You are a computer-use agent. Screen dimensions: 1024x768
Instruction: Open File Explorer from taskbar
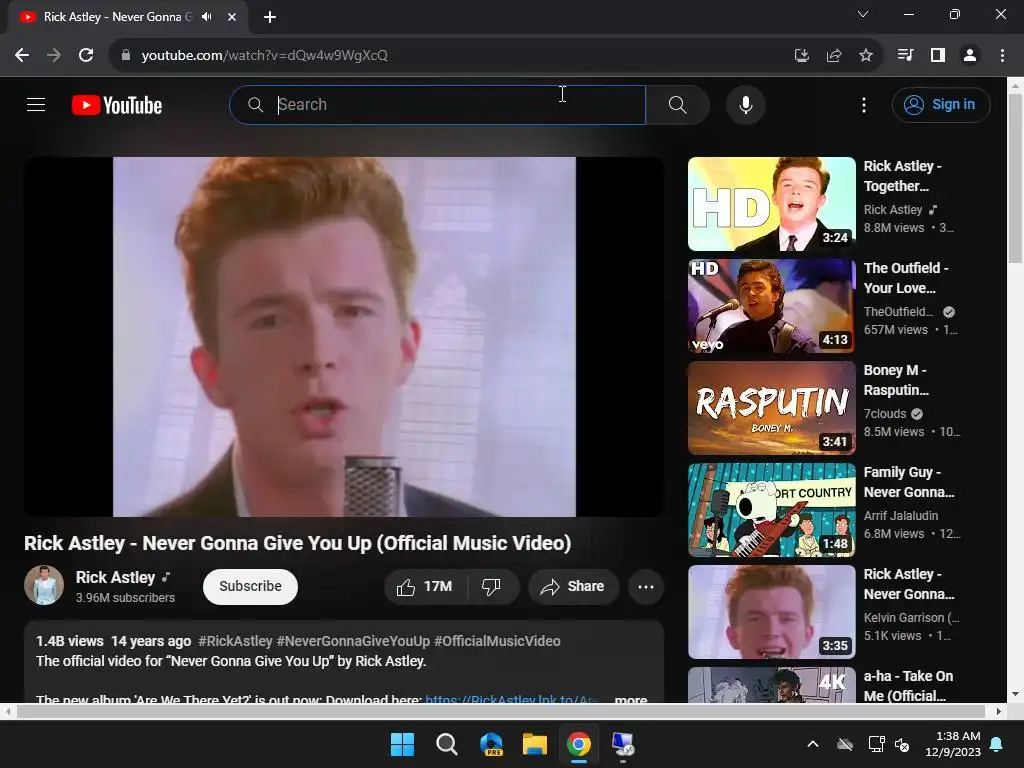point(535,744)
